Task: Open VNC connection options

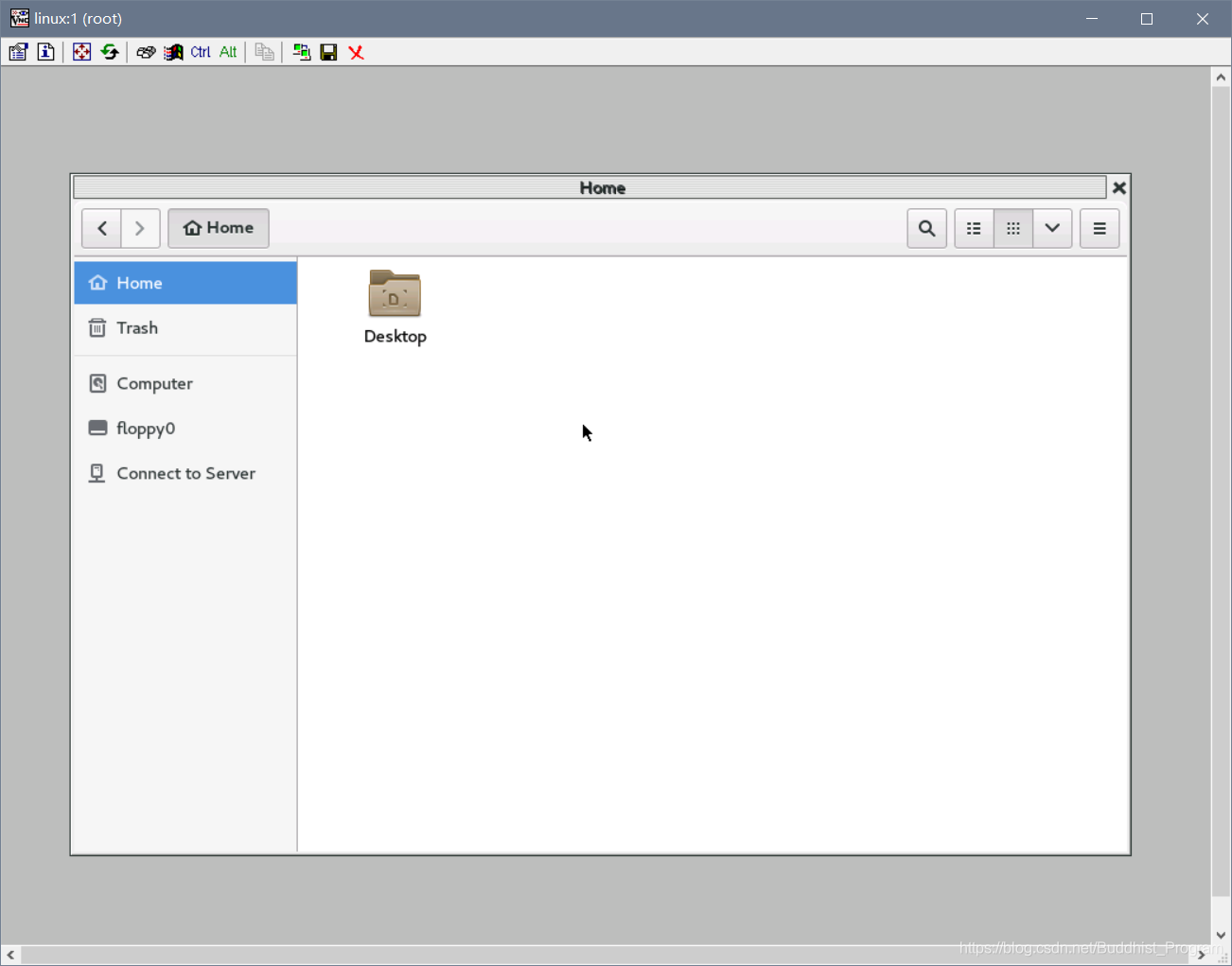Action: (18, 52)
